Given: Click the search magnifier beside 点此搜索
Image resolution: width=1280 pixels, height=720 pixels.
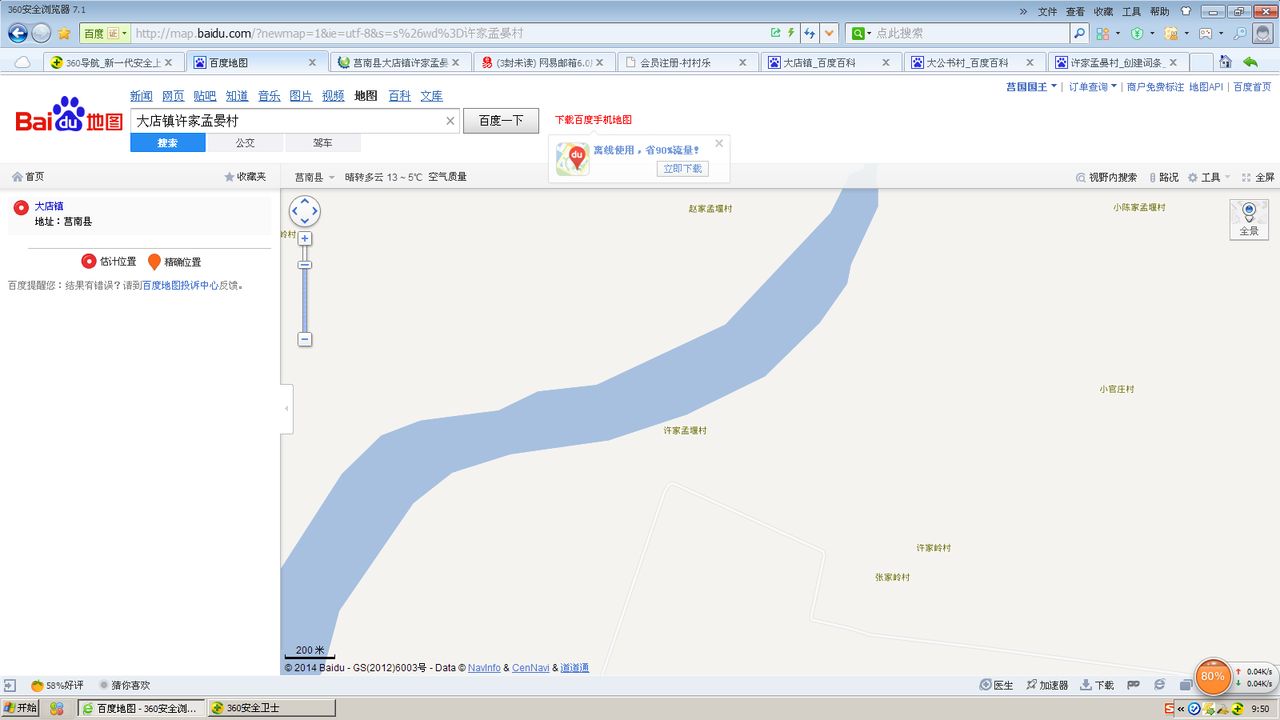Looking at the screenshot, I should coord(1080,33).
